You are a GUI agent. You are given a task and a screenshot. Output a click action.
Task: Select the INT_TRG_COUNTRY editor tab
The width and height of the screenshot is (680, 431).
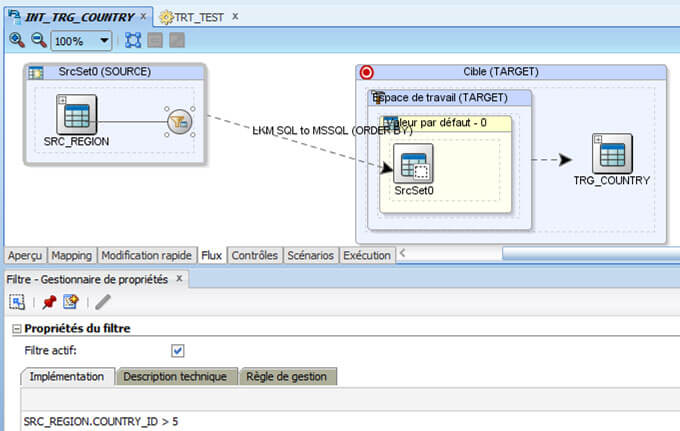[x=79, y=17]
